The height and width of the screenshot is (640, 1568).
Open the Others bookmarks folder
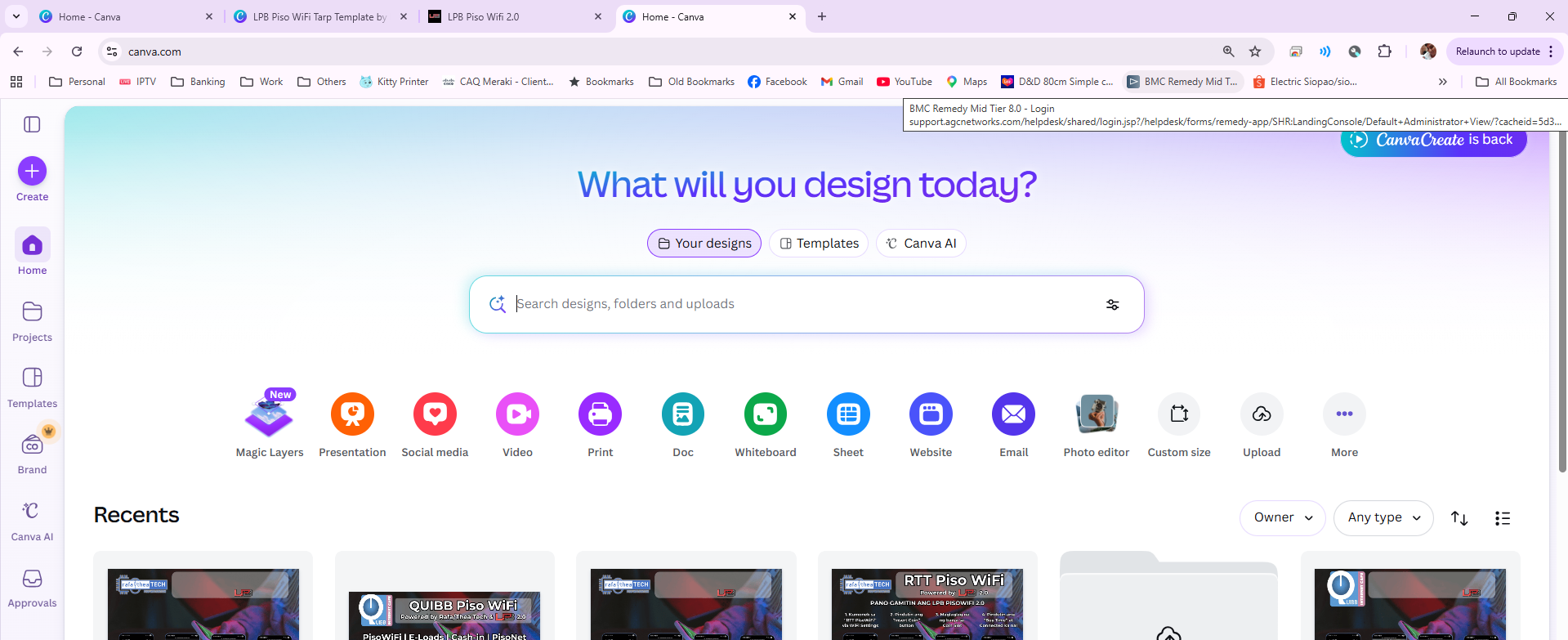tap(322, 82)
